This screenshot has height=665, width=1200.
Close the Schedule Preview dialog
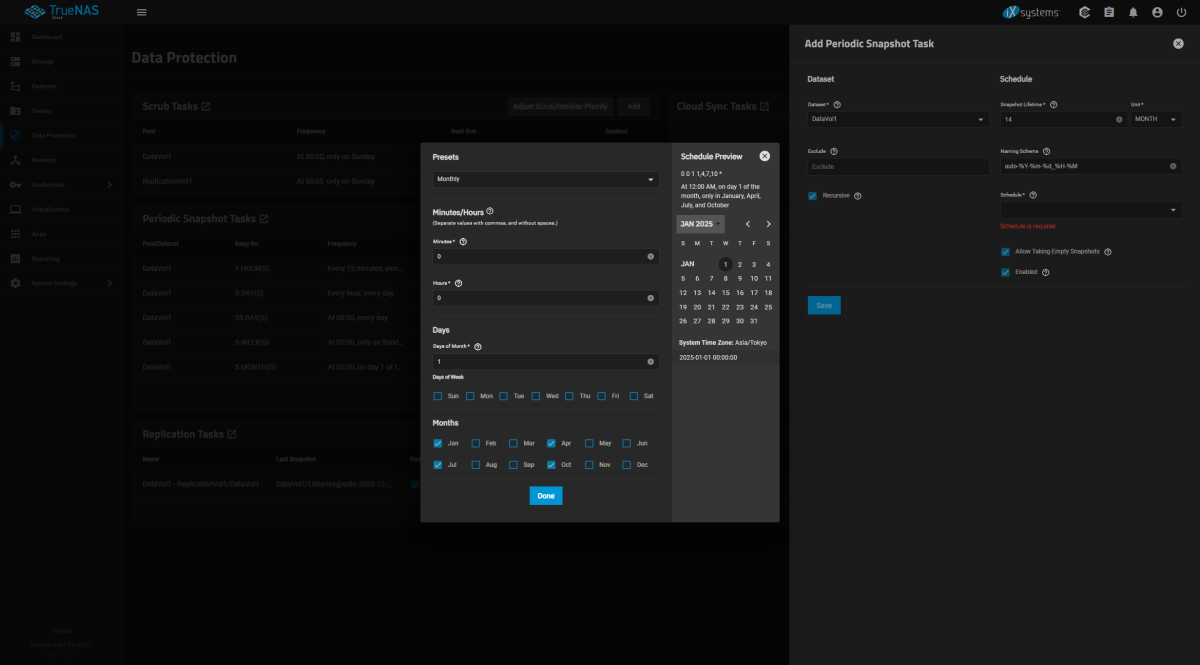coord(765,156)
